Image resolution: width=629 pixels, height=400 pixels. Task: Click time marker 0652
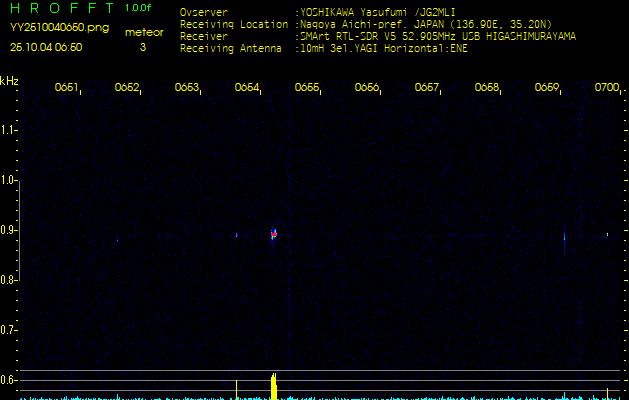tap(127, 87)
